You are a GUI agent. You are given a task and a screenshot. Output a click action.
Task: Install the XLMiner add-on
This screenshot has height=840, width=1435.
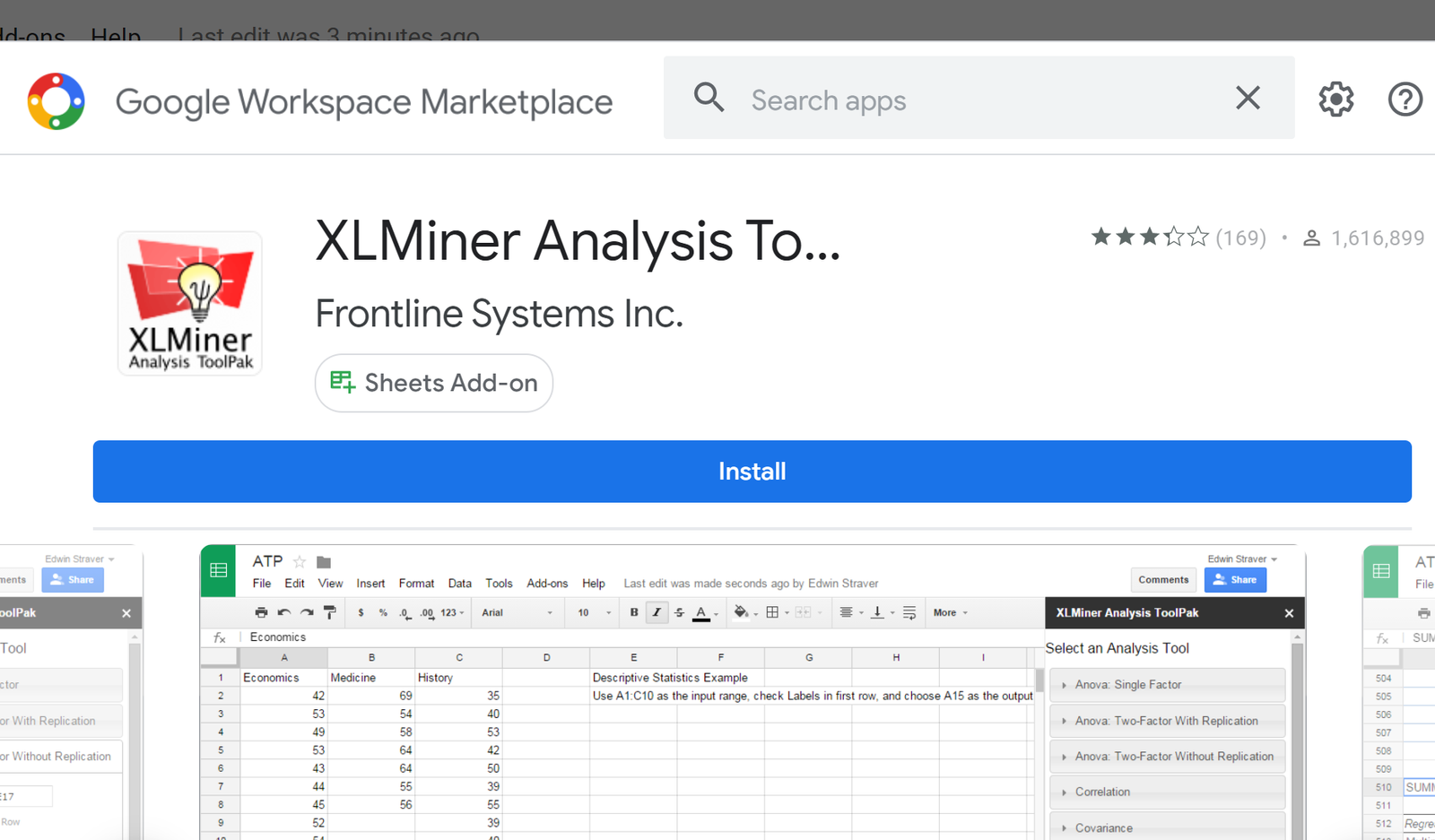(x=752, y=472)
